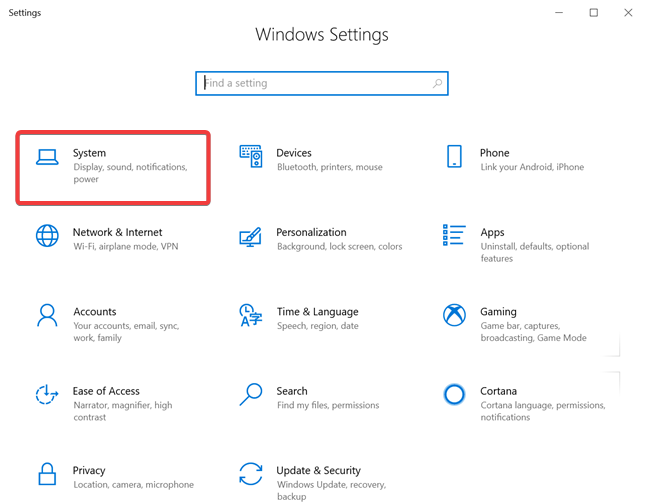
Task: Open the Time & Language icon
Action: [251, 315]
